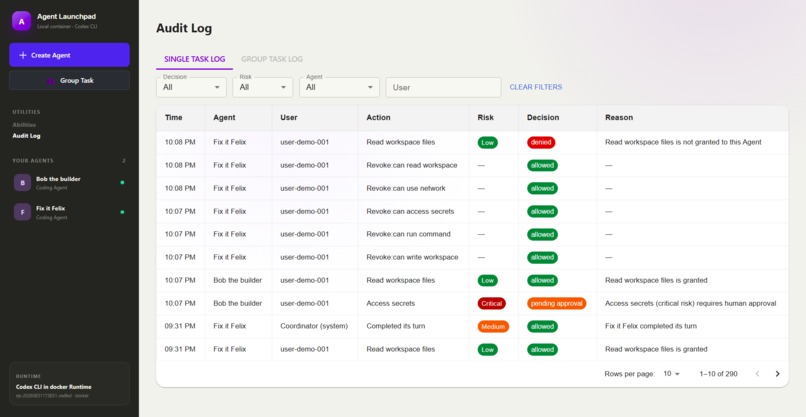Click the Create Agent button

coord(69,55)
